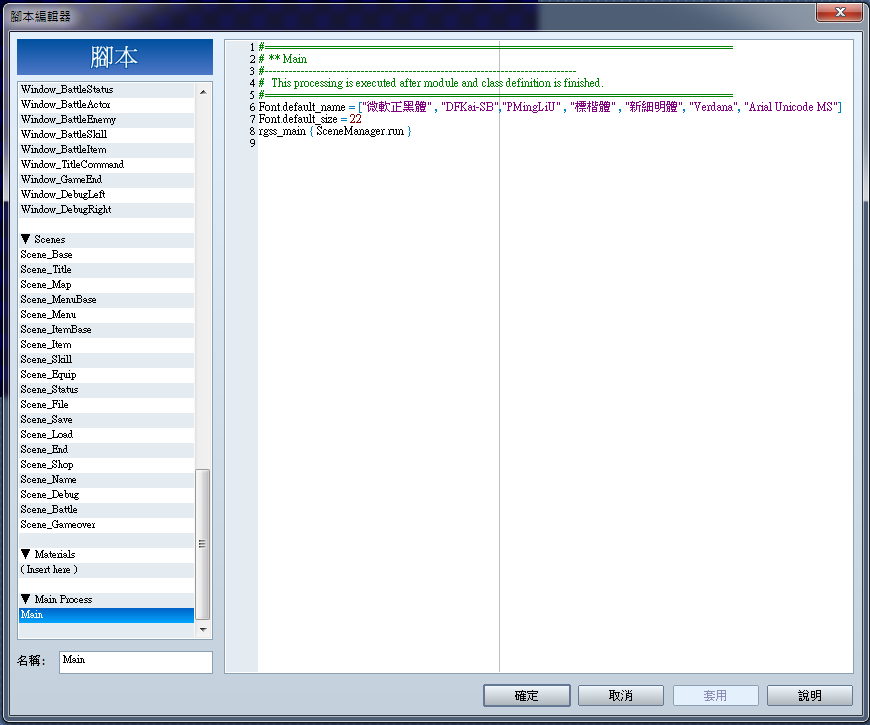Open the Scene_Save script
The width and height of the screenshot is (870, 725).
(x=107, y=419)
